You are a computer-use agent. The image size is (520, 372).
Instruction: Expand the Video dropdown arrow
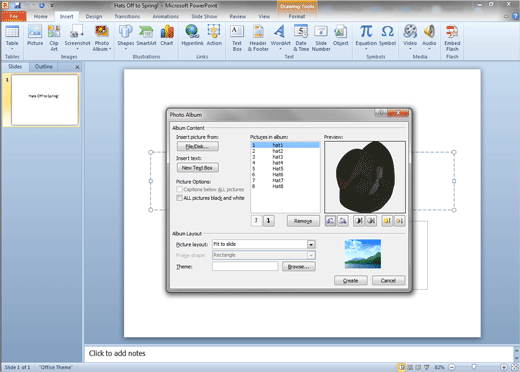point(410,49)
